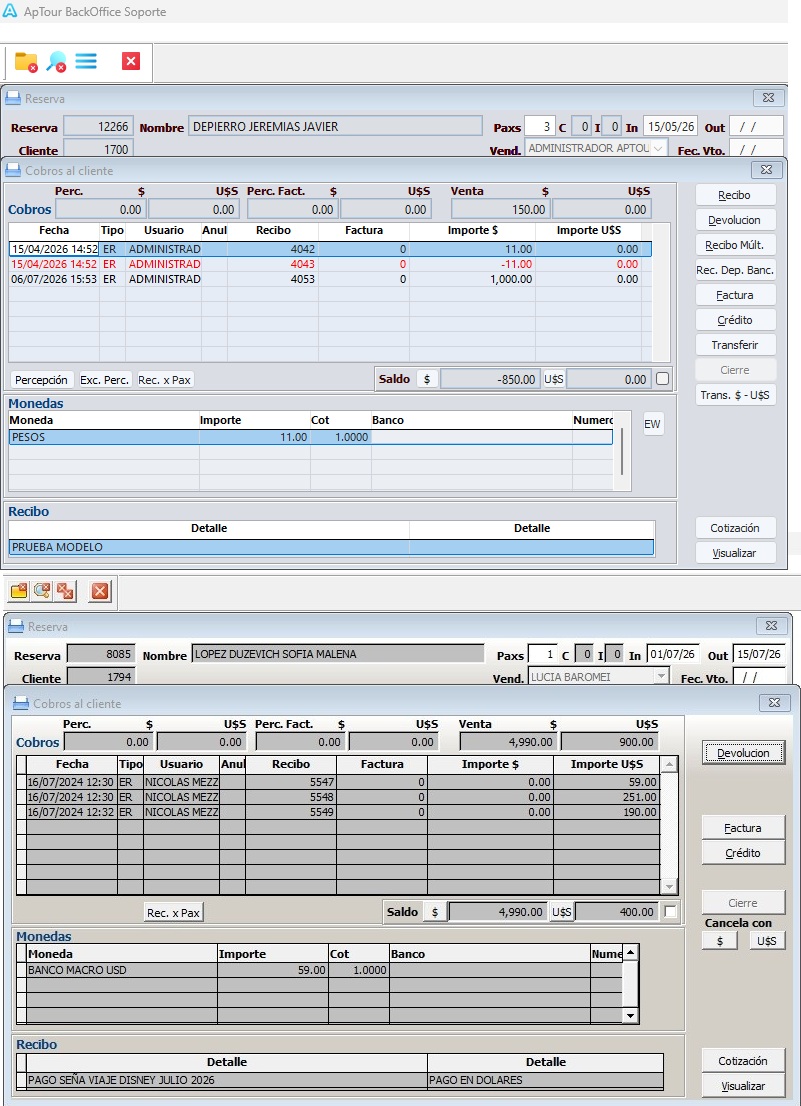
Task: Click the Exc. Perc. button
Action: click(x=104, y=379)
